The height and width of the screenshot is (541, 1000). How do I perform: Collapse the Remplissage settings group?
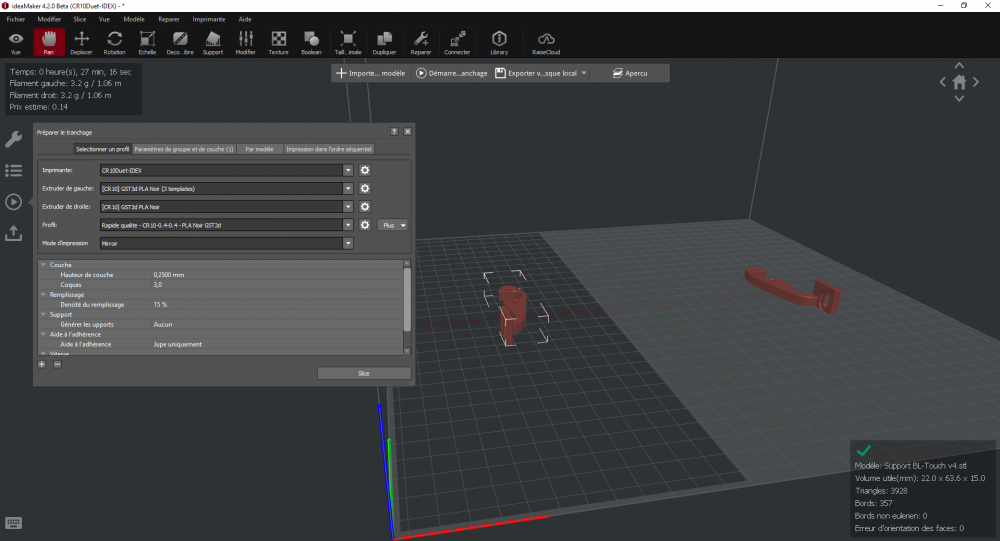click(x=43, y=295)
